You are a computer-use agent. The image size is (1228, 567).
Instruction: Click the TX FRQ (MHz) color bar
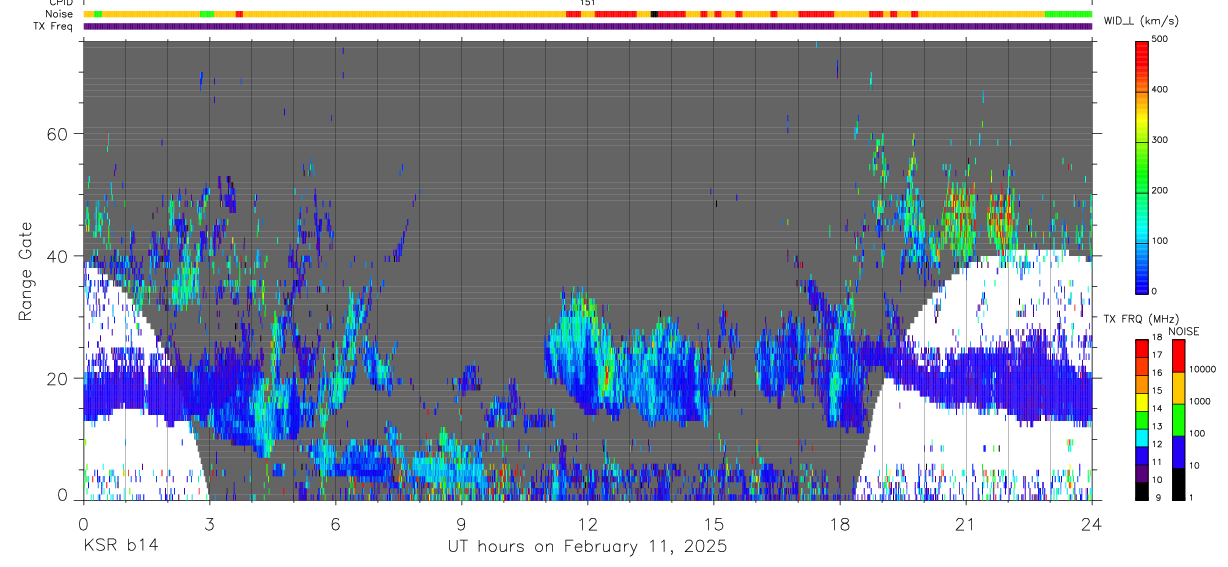point(1142,419)
